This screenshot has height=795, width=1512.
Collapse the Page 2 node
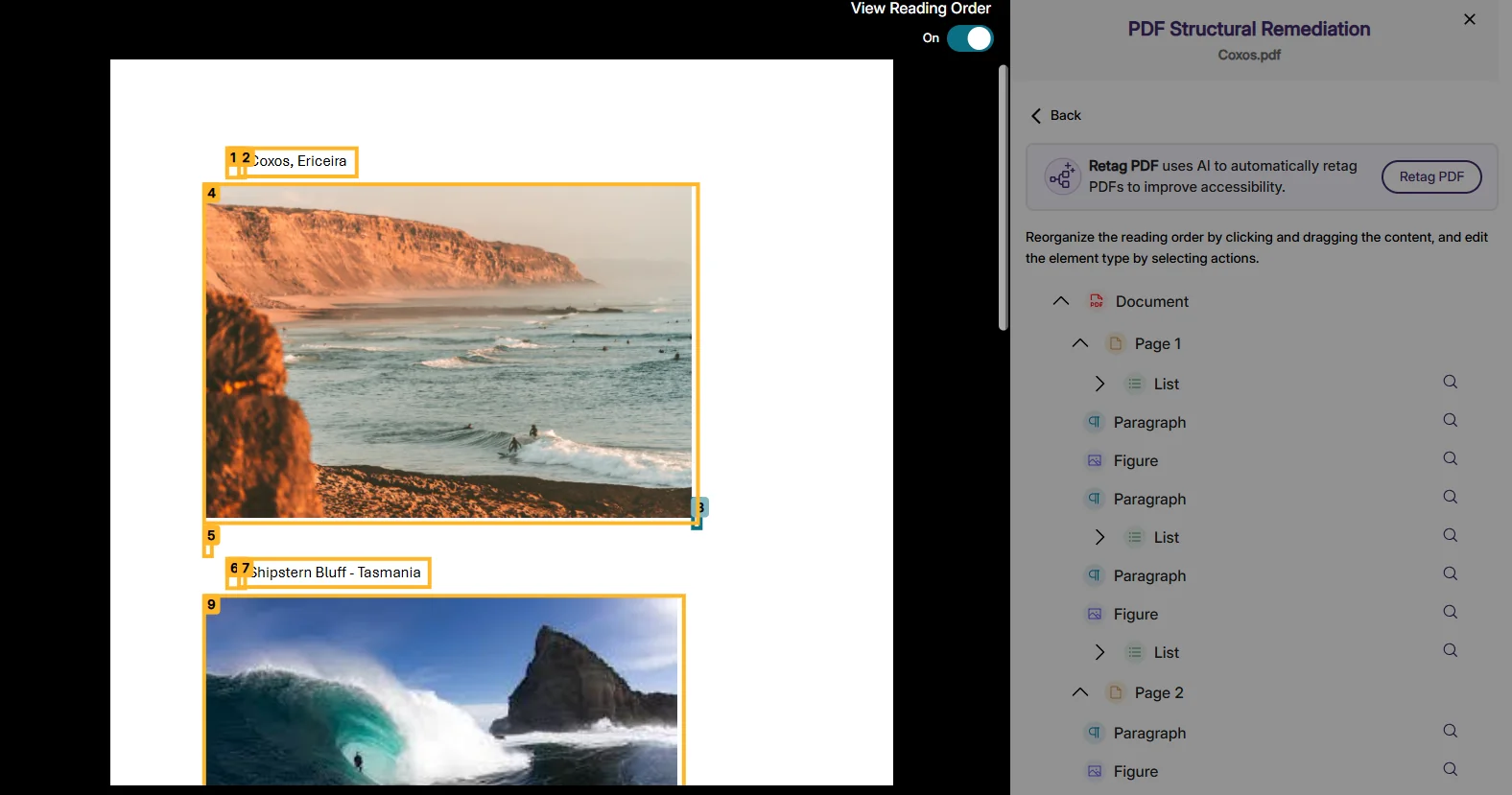[x=1079, y=692]
